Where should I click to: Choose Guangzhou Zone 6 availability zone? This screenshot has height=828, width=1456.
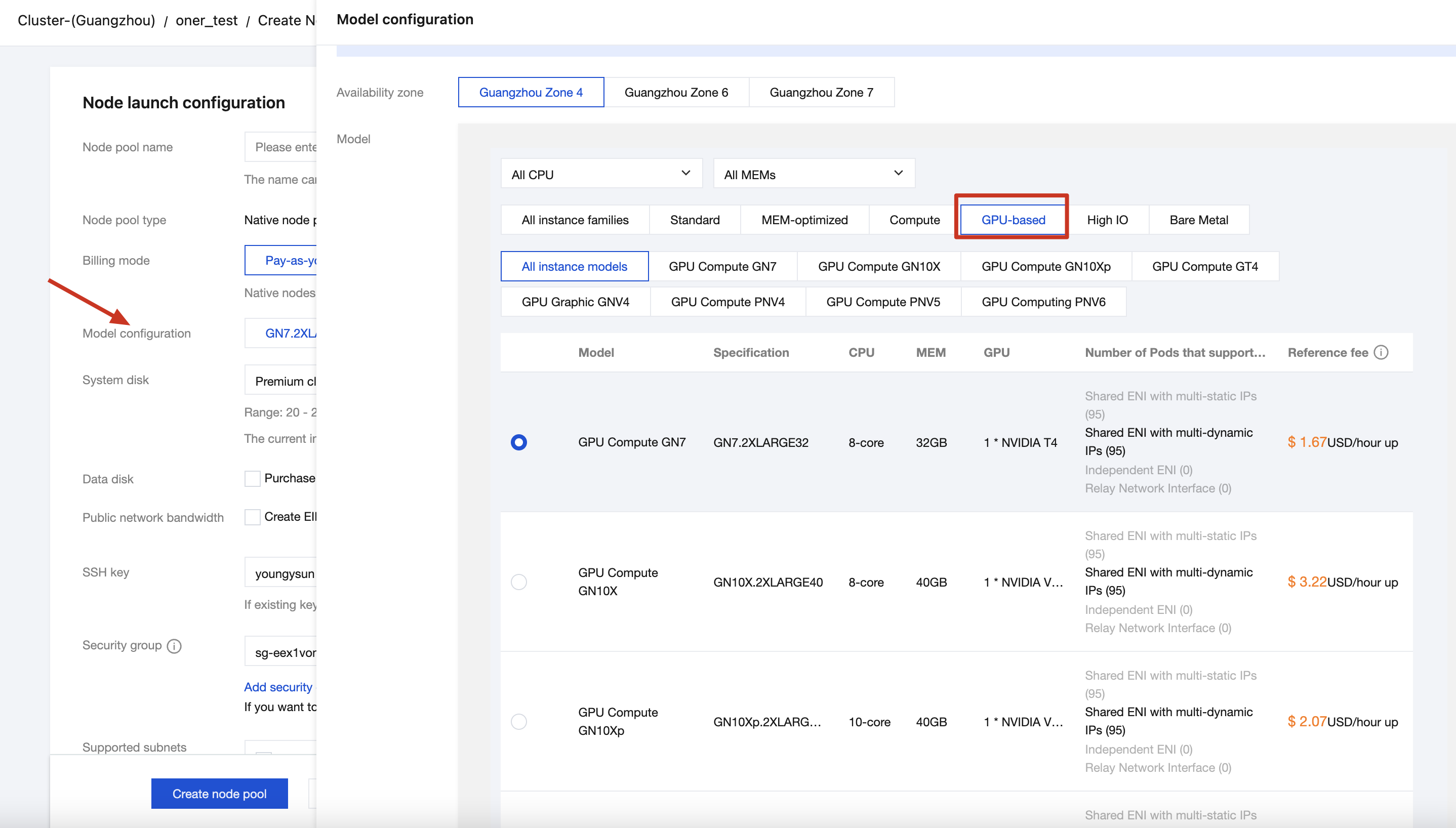point(676,93)
